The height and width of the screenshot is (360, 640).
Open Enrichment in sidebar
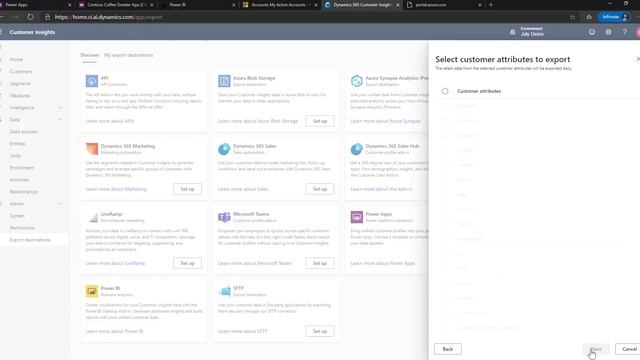tap(22, 168)
